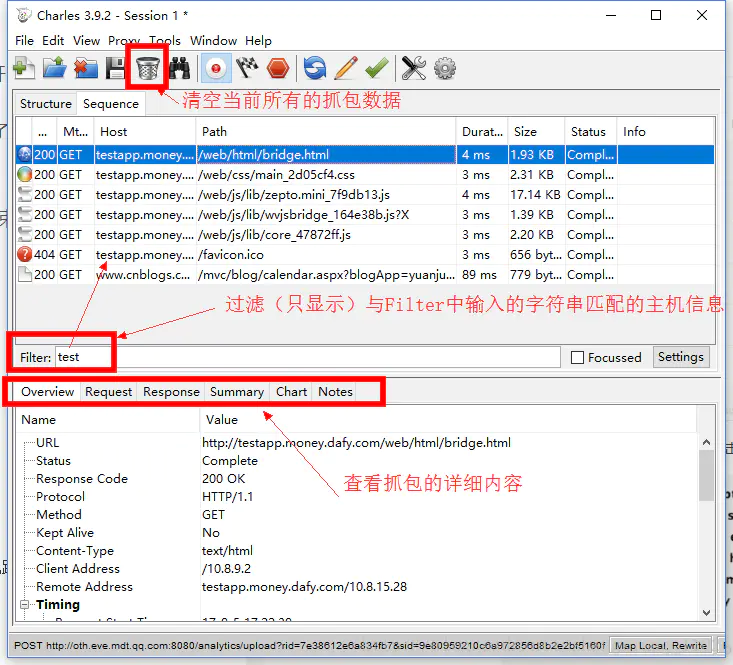The width and height of the screenshot is (733, 665).
Task: Click the CSS icon of main_2d05cf4.css row
Action: point(24,175)
